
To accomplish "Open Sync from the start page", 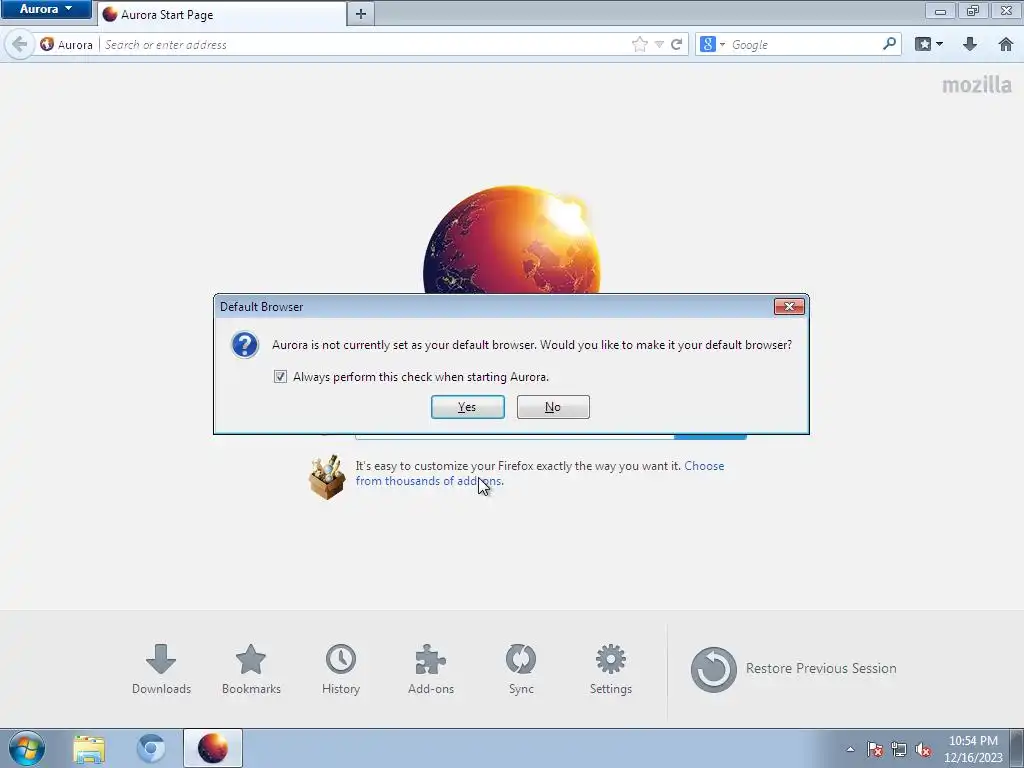I will [x=521, y=669].
